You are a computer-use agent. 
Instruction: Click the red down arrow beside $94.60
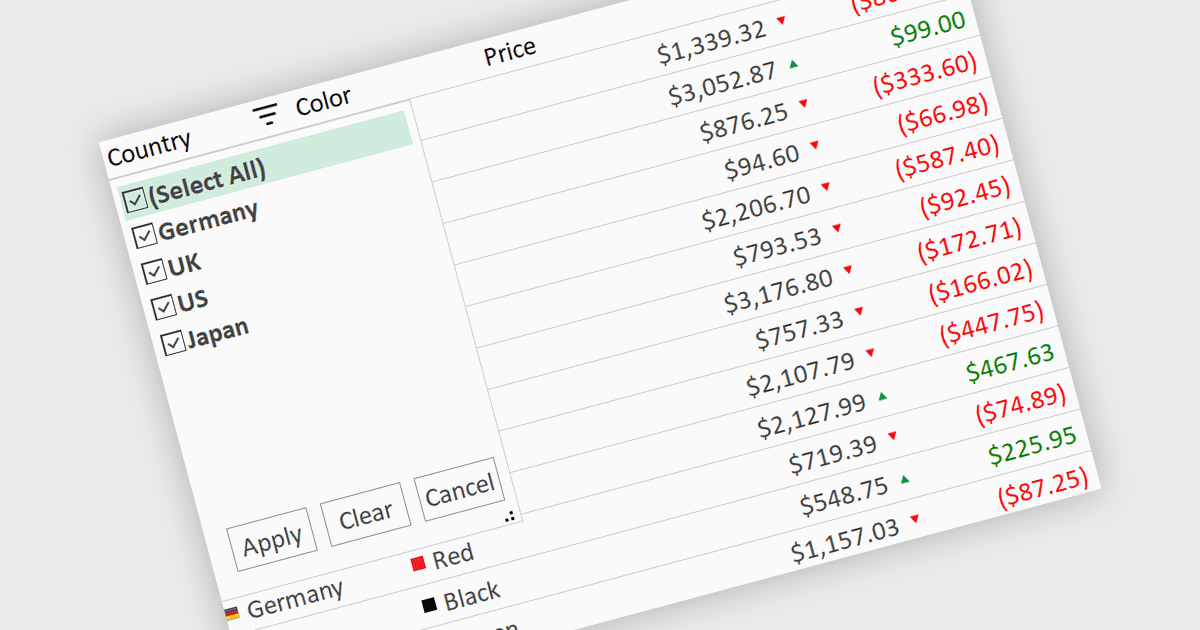(814, 146)
